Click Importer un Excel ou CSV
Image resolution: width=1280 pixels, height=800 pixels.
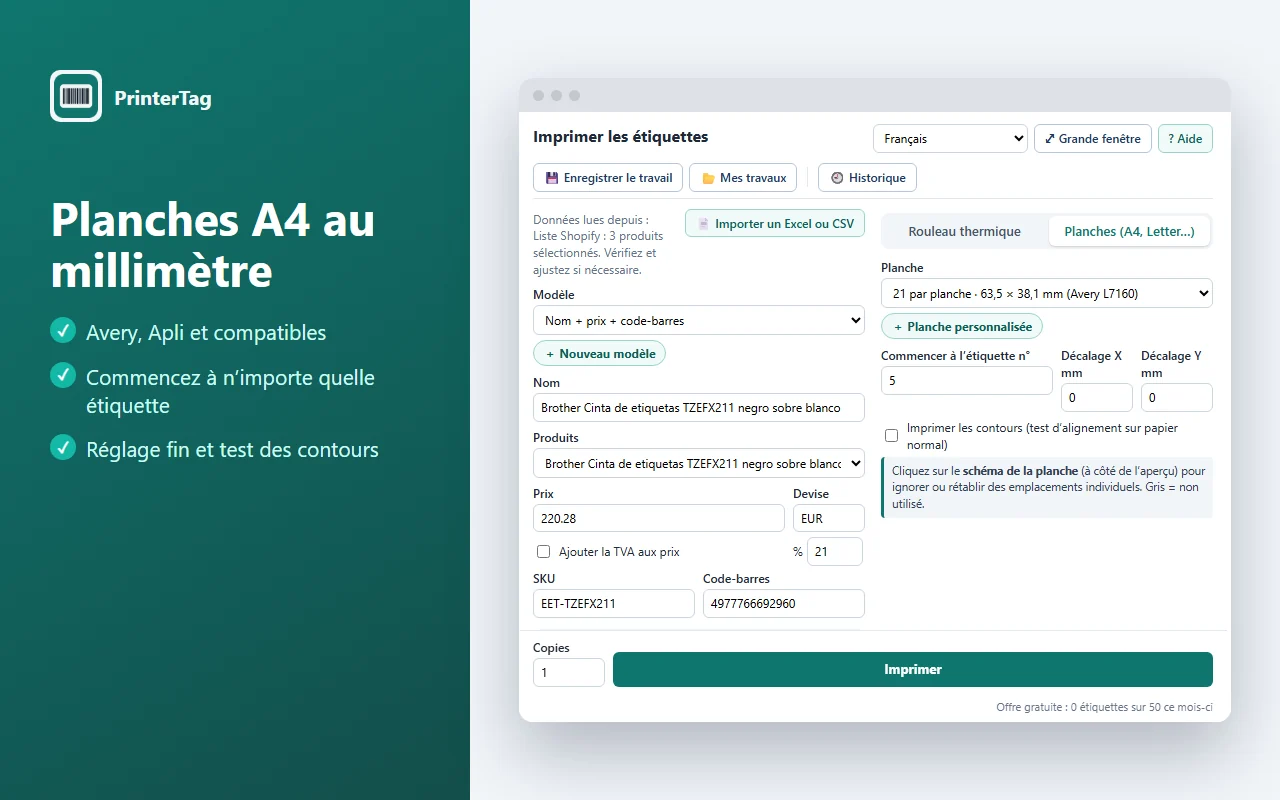click(x=775, y=224)
